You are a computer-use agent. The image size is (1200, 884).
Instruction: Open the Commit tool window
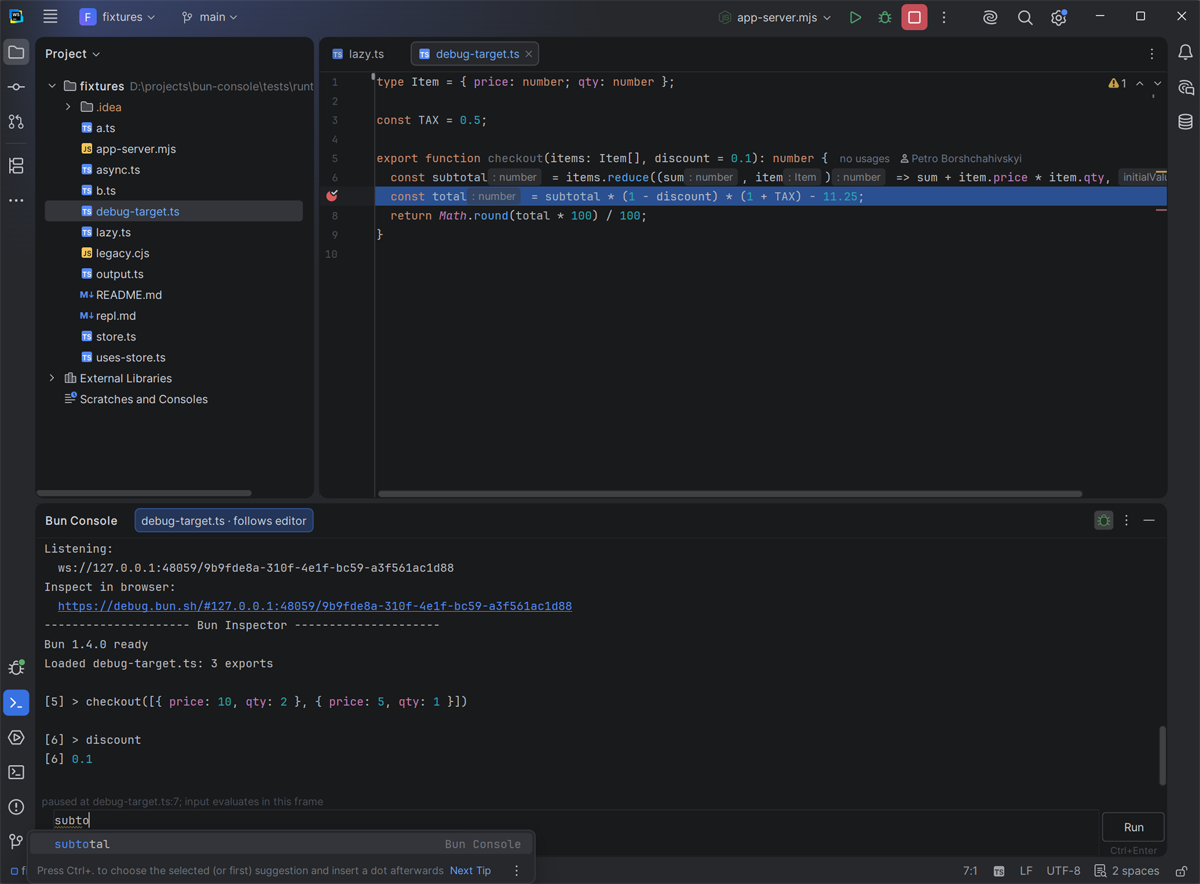16,87
